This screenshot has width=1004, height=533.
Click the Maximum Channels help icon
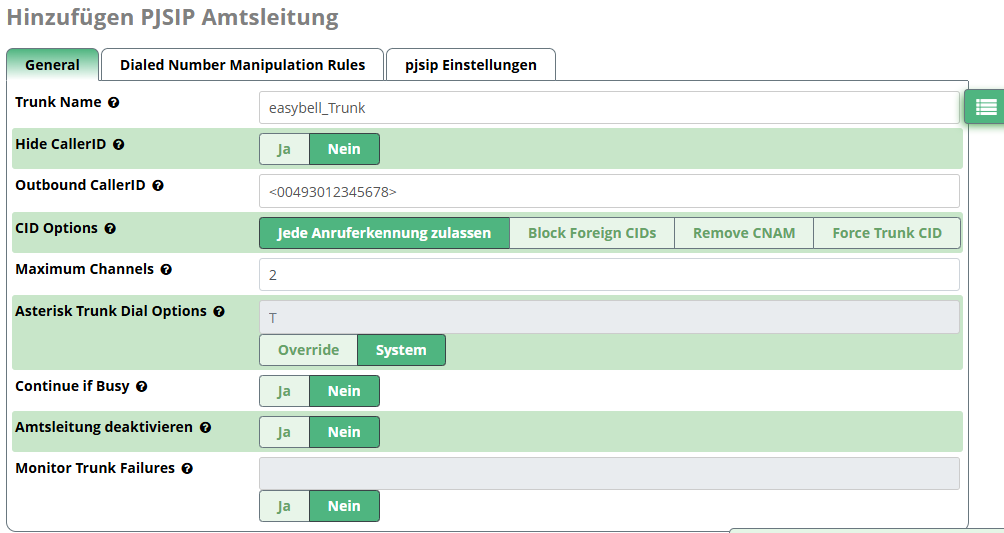click(x=166, y=270)
